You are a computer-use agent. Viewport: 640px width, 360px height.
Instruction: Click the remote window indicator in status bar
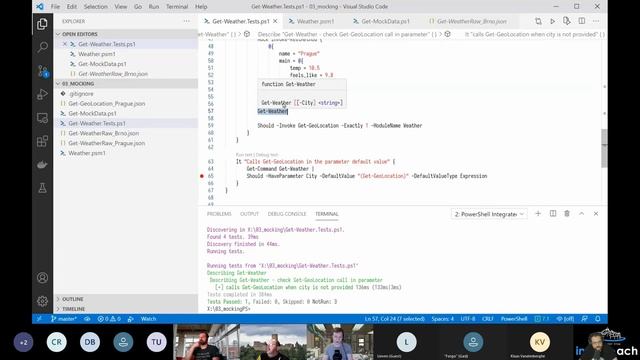(x=39, y=319)
